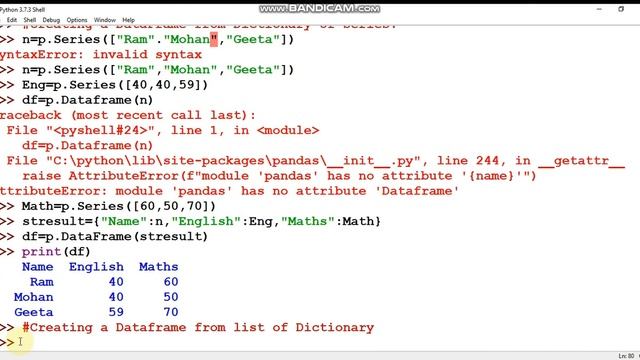
Task: Click the line "df=p.DataFrame(stresult)"
Action: (115, 236)
